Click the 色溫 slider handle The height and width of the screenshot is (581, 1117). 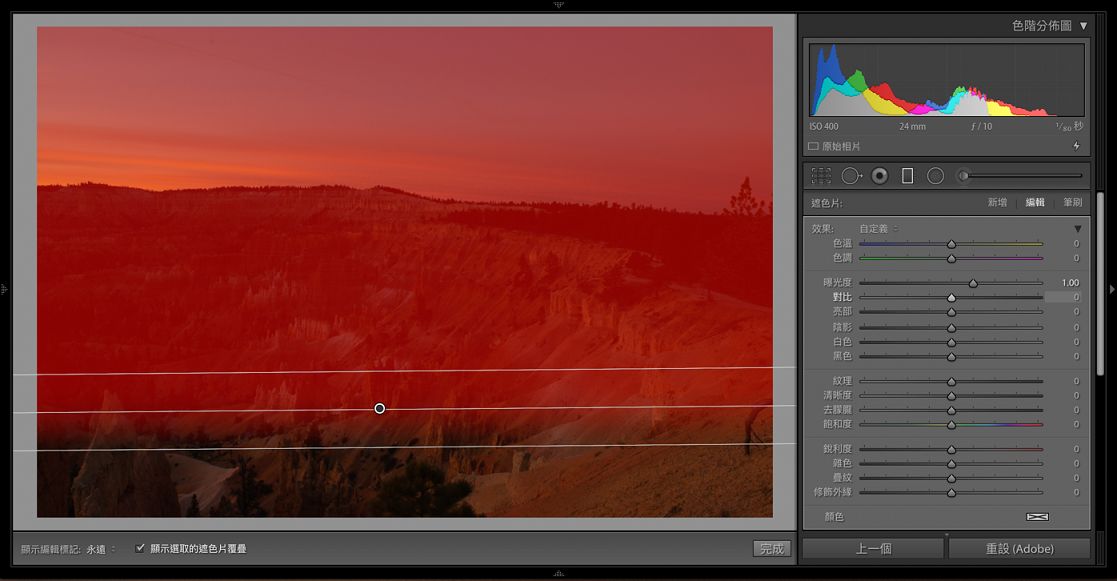coord(951,244)
